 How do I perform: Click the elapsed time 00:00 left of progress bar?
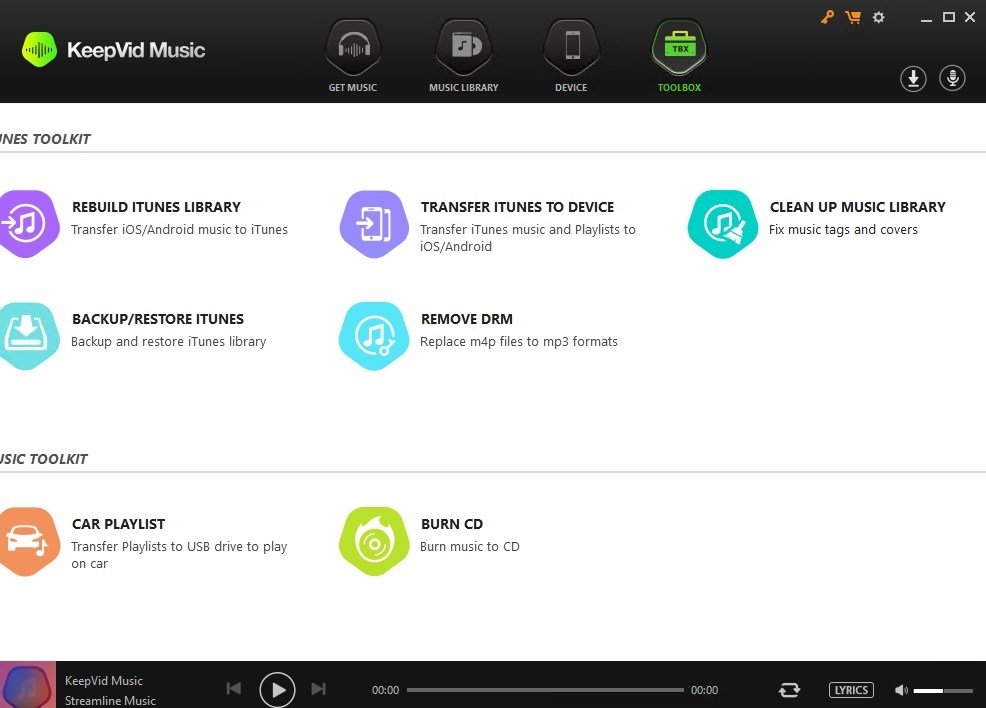pos(385,690)
